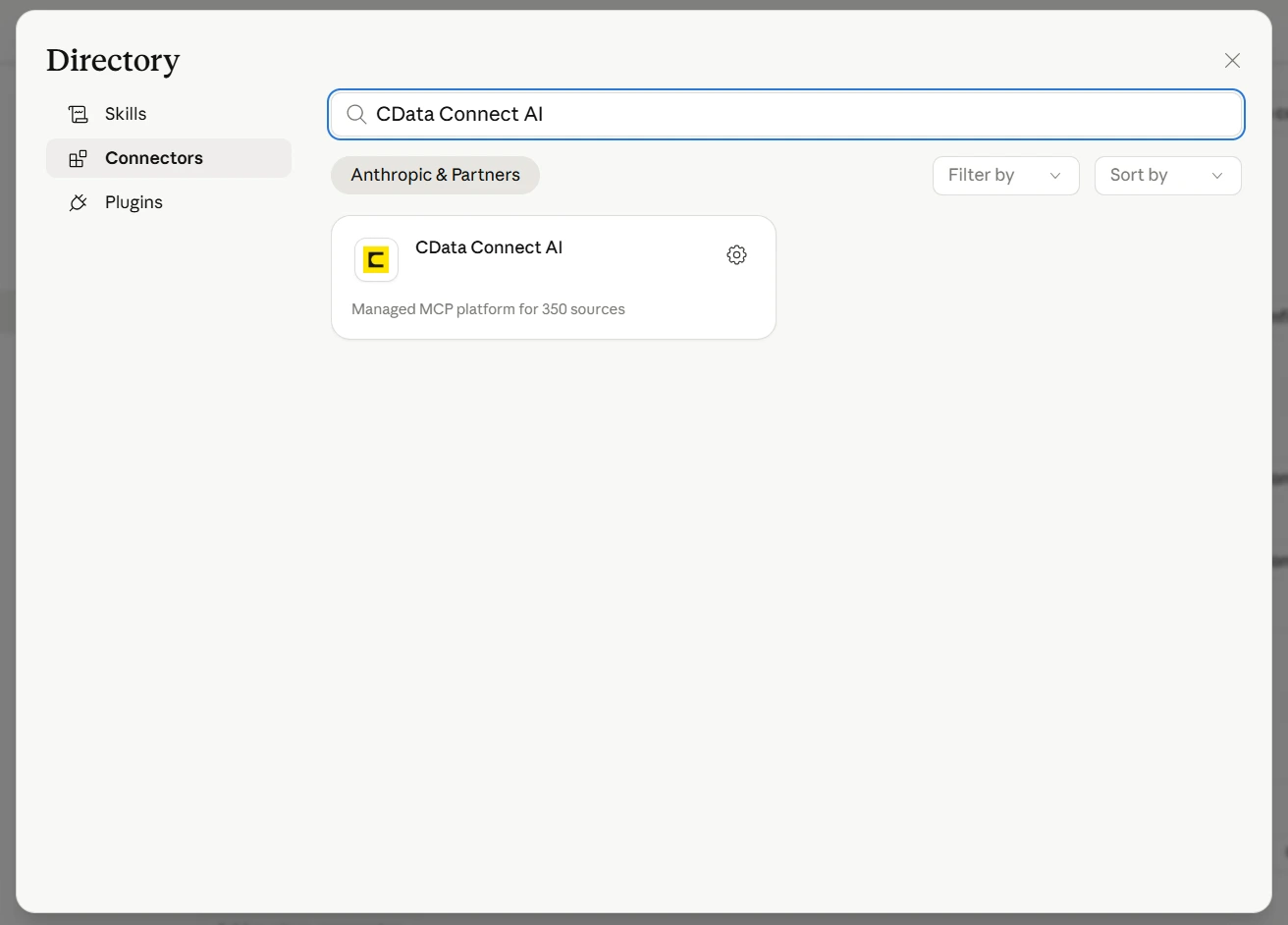Toggle the Anthropic & Partners filter chip

(x=435, y=175)
